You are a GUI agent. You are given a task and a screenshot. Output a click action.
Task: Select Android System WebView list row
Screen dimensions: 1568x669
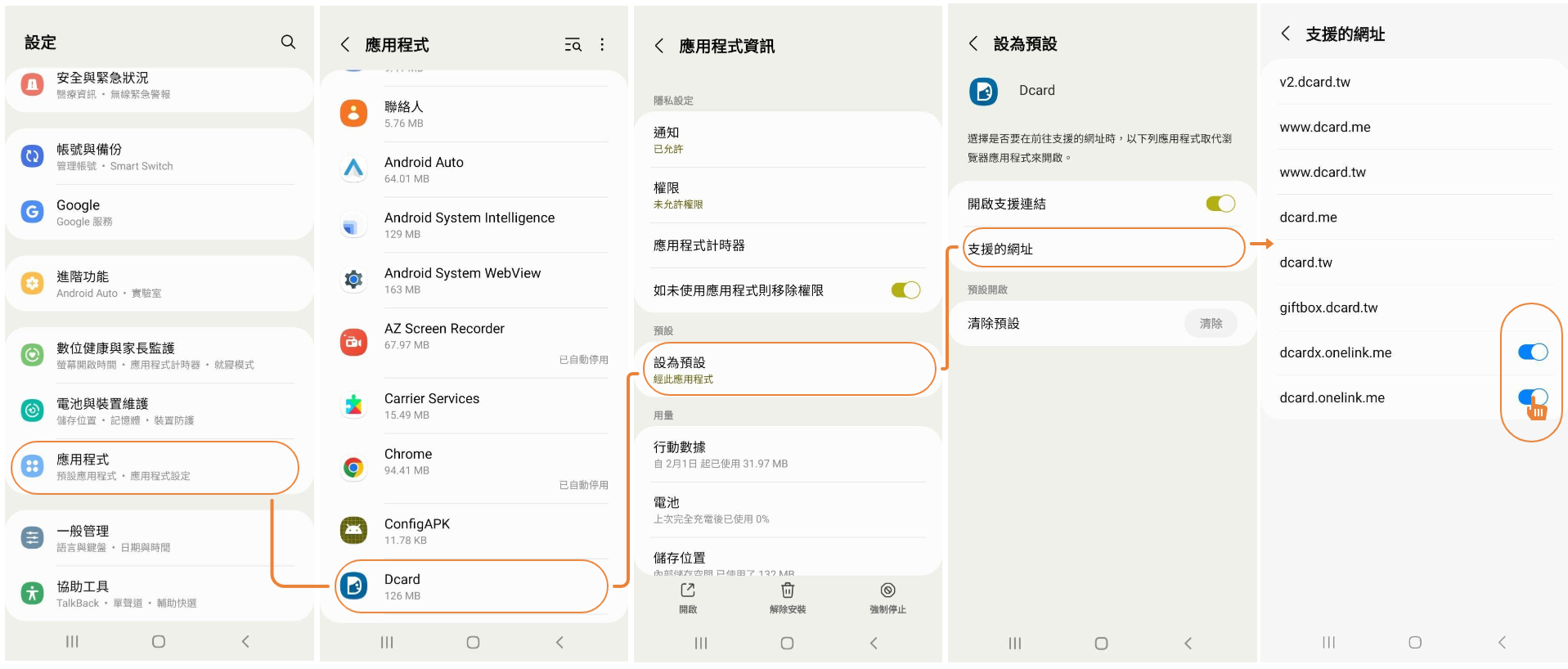click(x=473, y=281)
